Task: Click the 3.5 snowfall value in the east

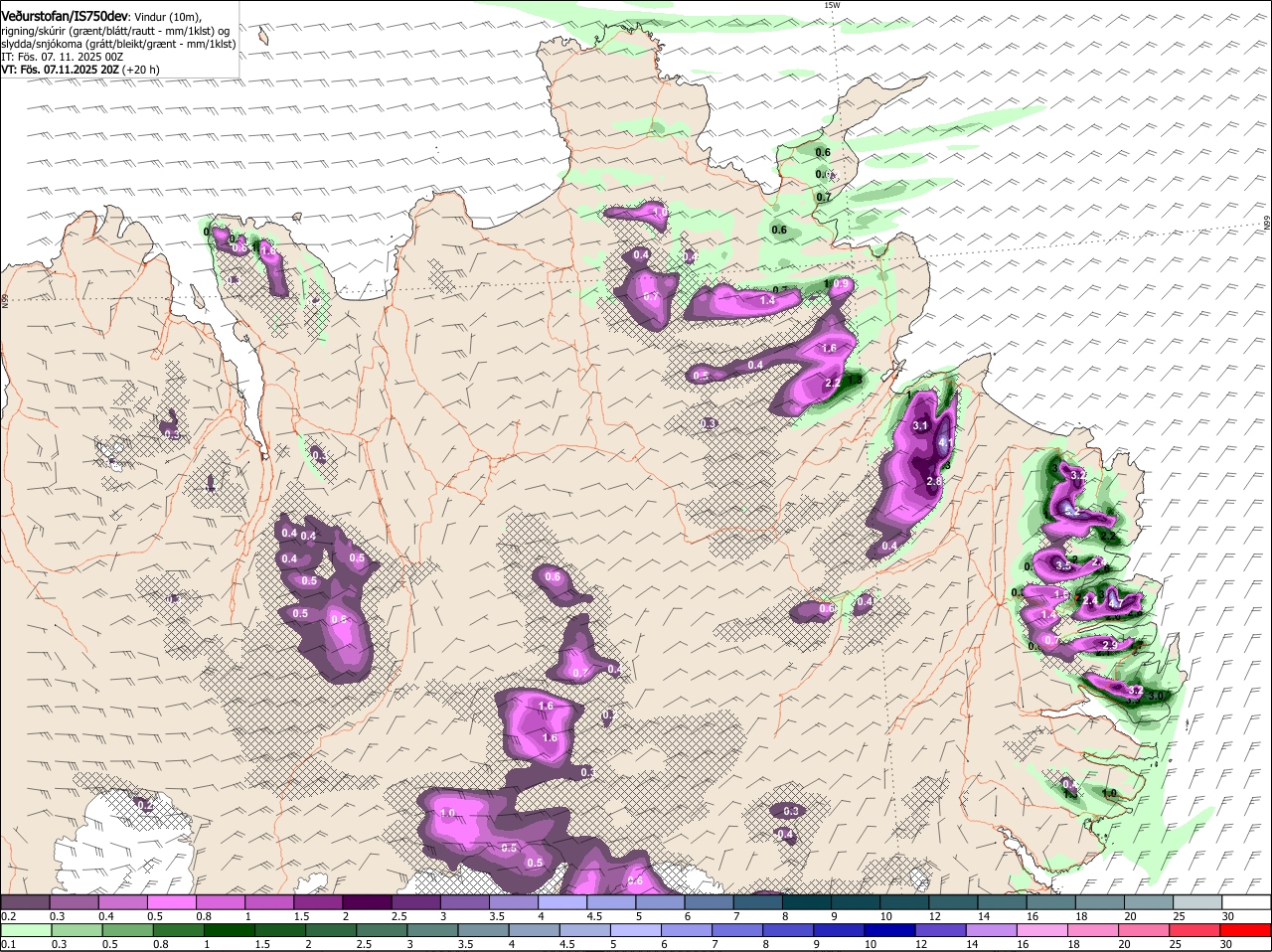Action: (1063, 565)
